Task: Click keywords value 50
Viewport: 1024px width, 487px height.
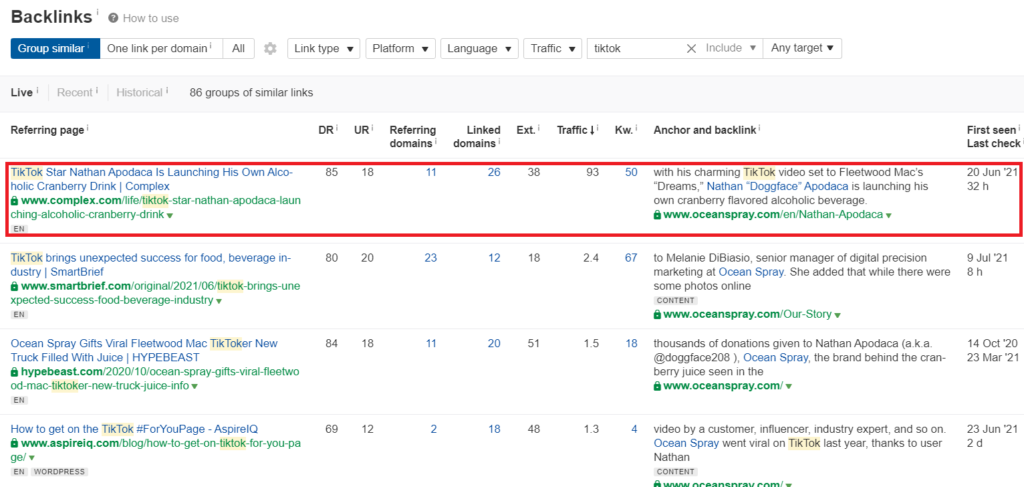Action: [631, 172]
